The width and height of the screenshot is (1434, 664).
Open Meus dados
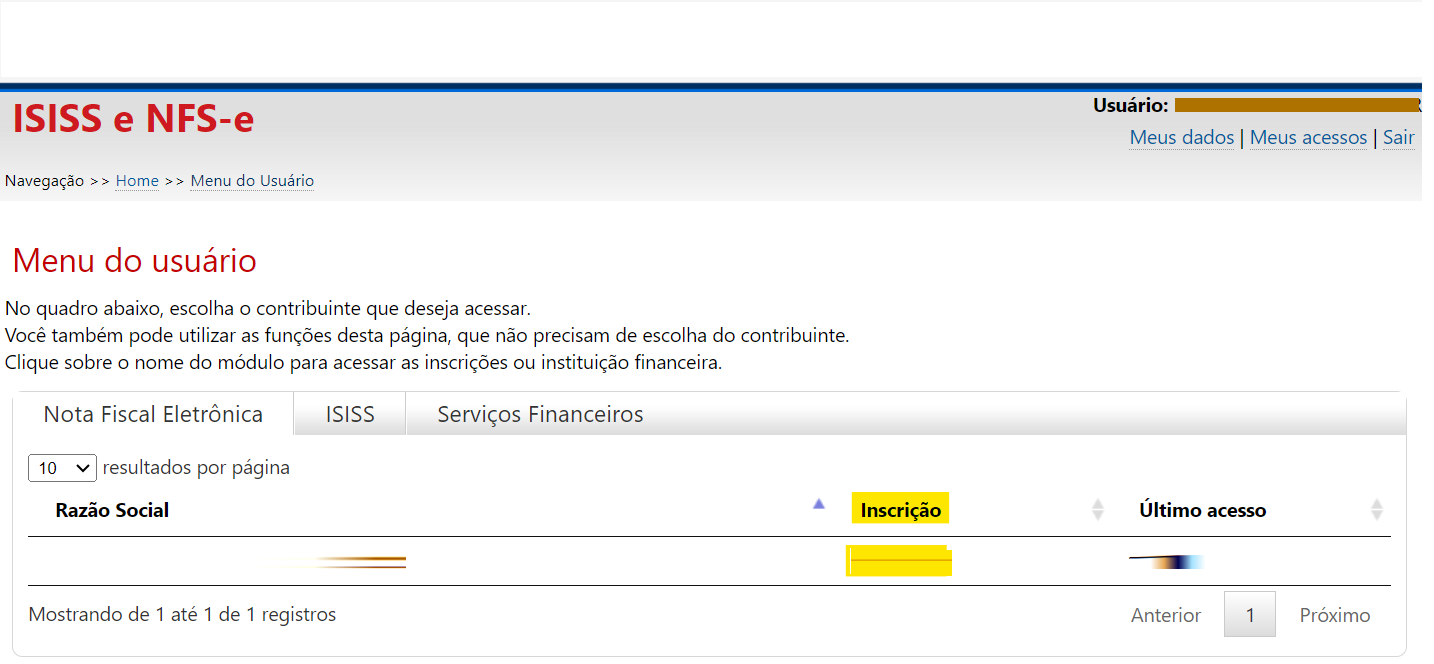click(x=1181, y=137)
